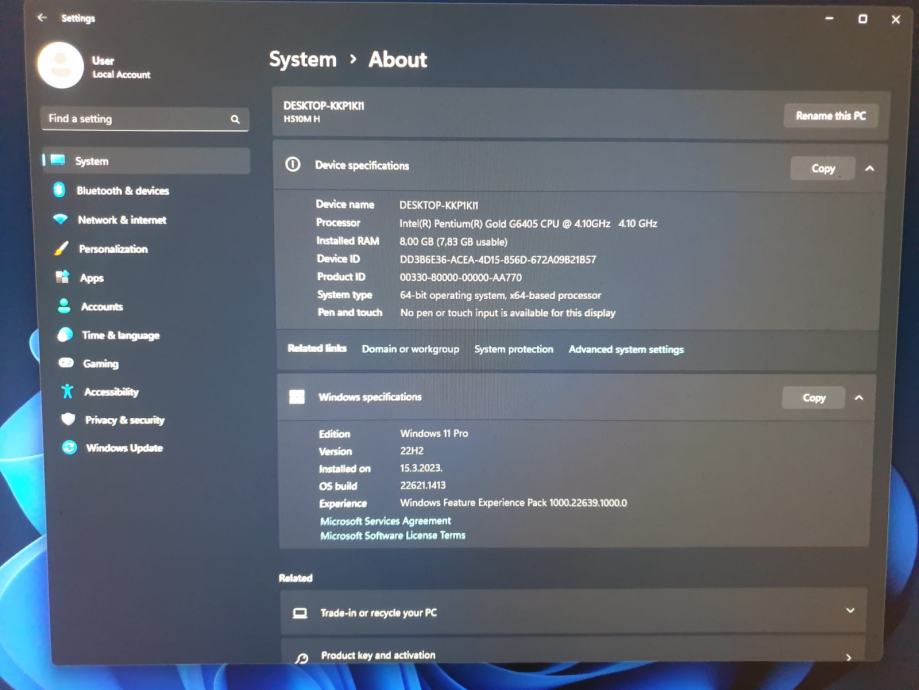Click the 64-bit operating system value
919x690 pixels.
pos(501,295)
